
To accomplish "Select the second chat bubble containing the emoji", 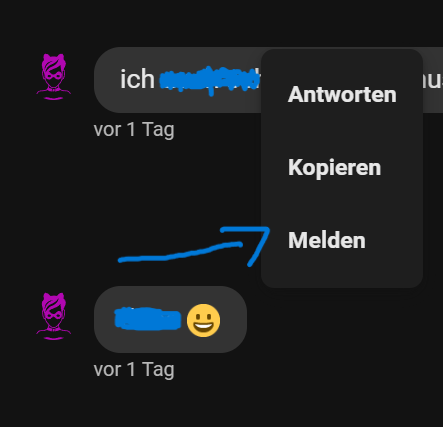I will click(x=170, y=319).
